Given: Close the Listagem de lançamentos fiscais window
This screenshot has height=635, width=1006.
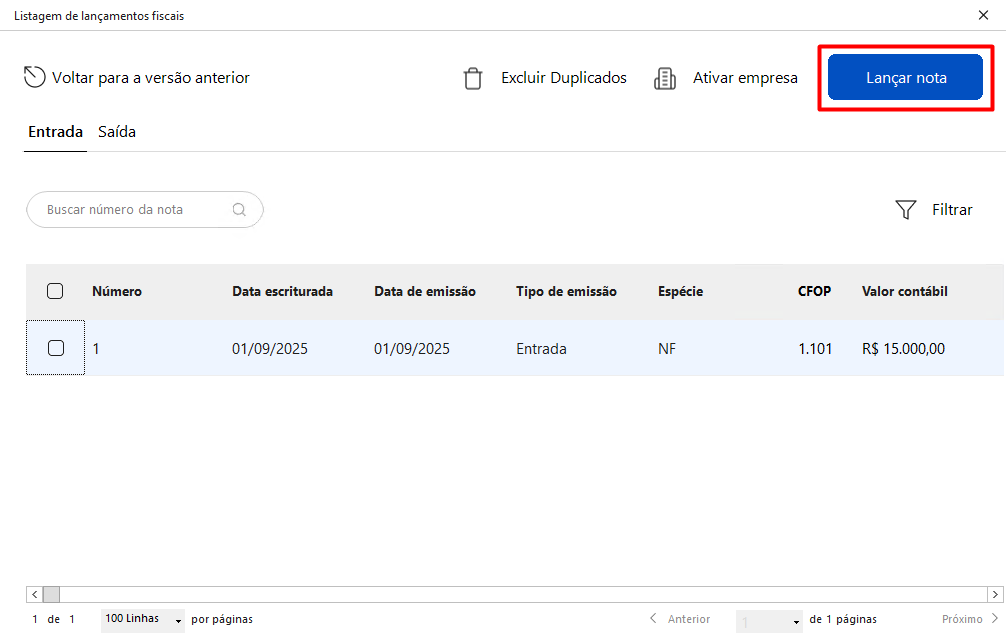Looking at the screenshot, I should tap(983, 15).
